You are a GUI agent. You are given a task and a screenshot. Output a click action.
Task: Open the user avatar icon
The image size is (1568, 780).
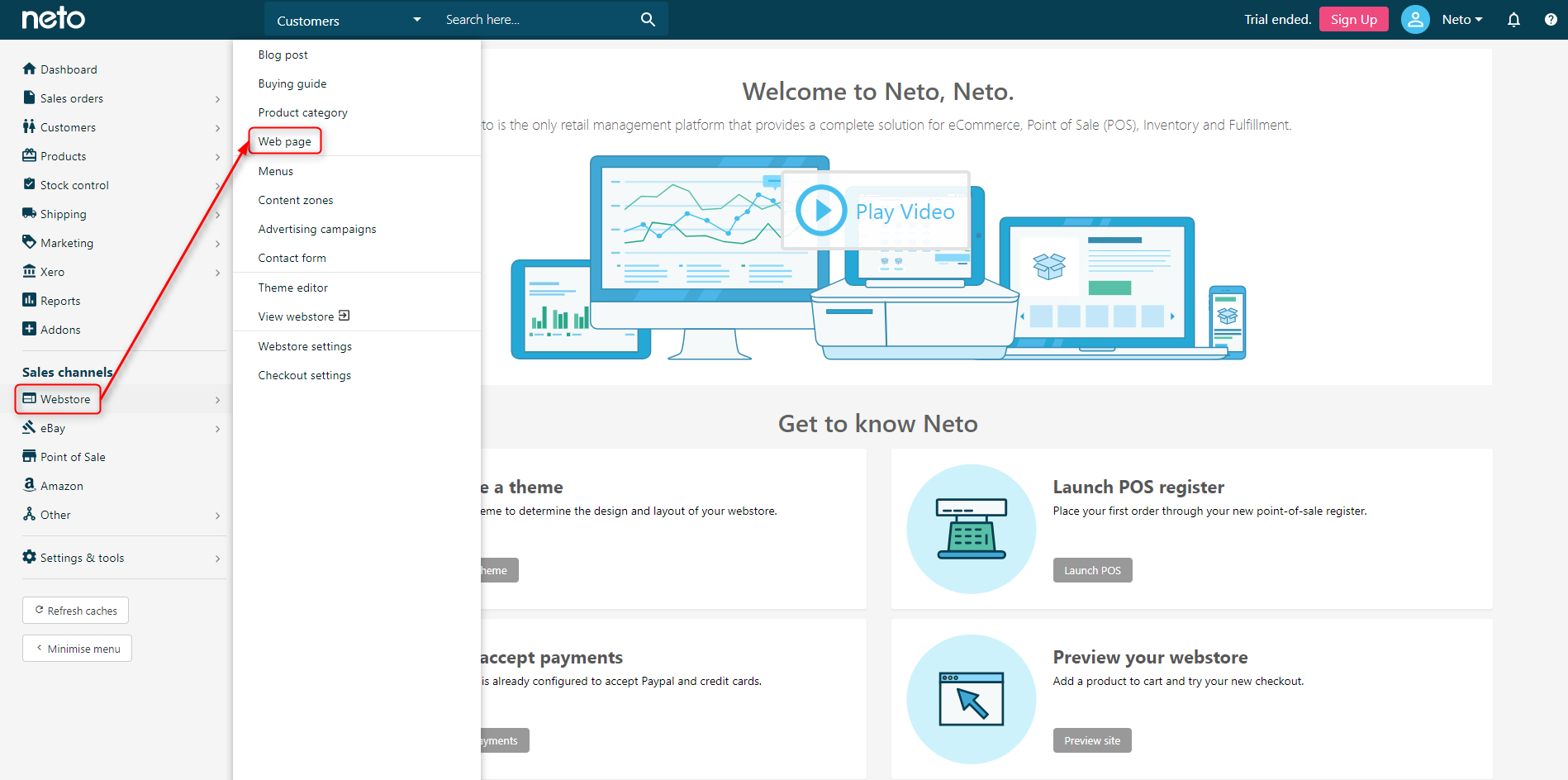(x=1415, y=19)
